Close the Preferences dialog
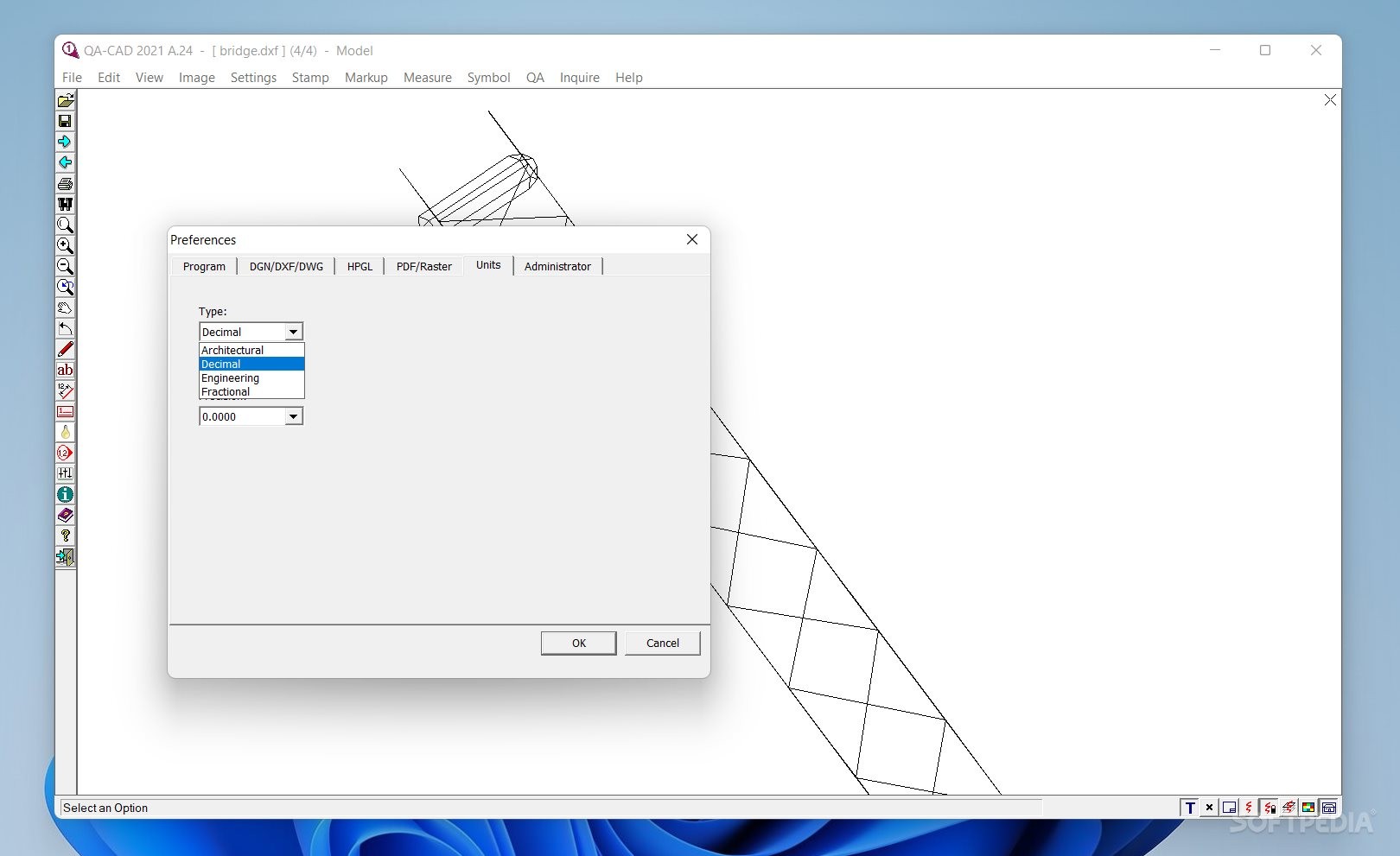Screen dimensions: 1400x856 pyautogui.click(x=692, y=239)
